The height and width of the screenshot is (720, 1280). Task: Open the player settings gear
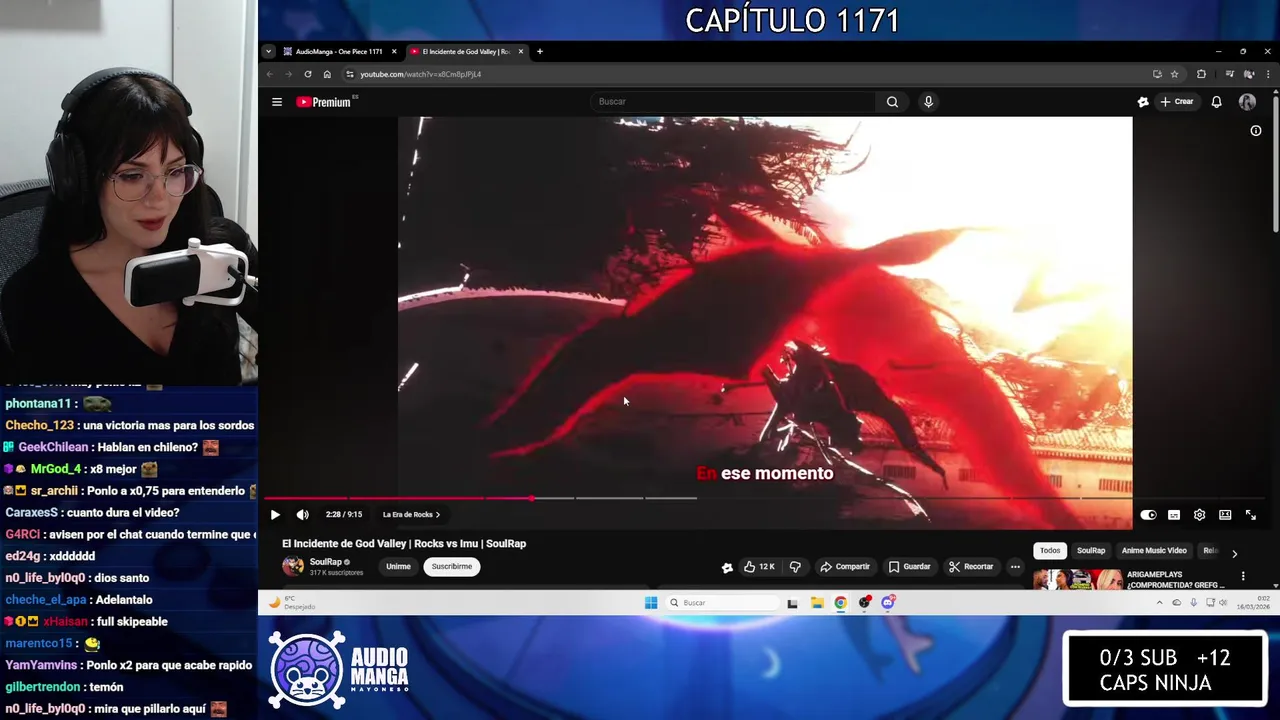(x=1199, y=515)
